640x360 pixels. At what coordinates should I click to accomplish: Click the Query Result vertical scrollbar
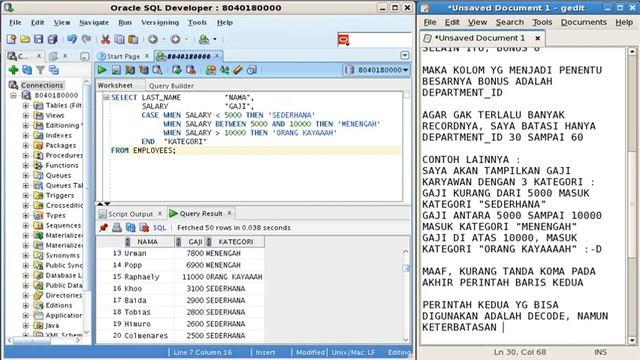[406, 295]
